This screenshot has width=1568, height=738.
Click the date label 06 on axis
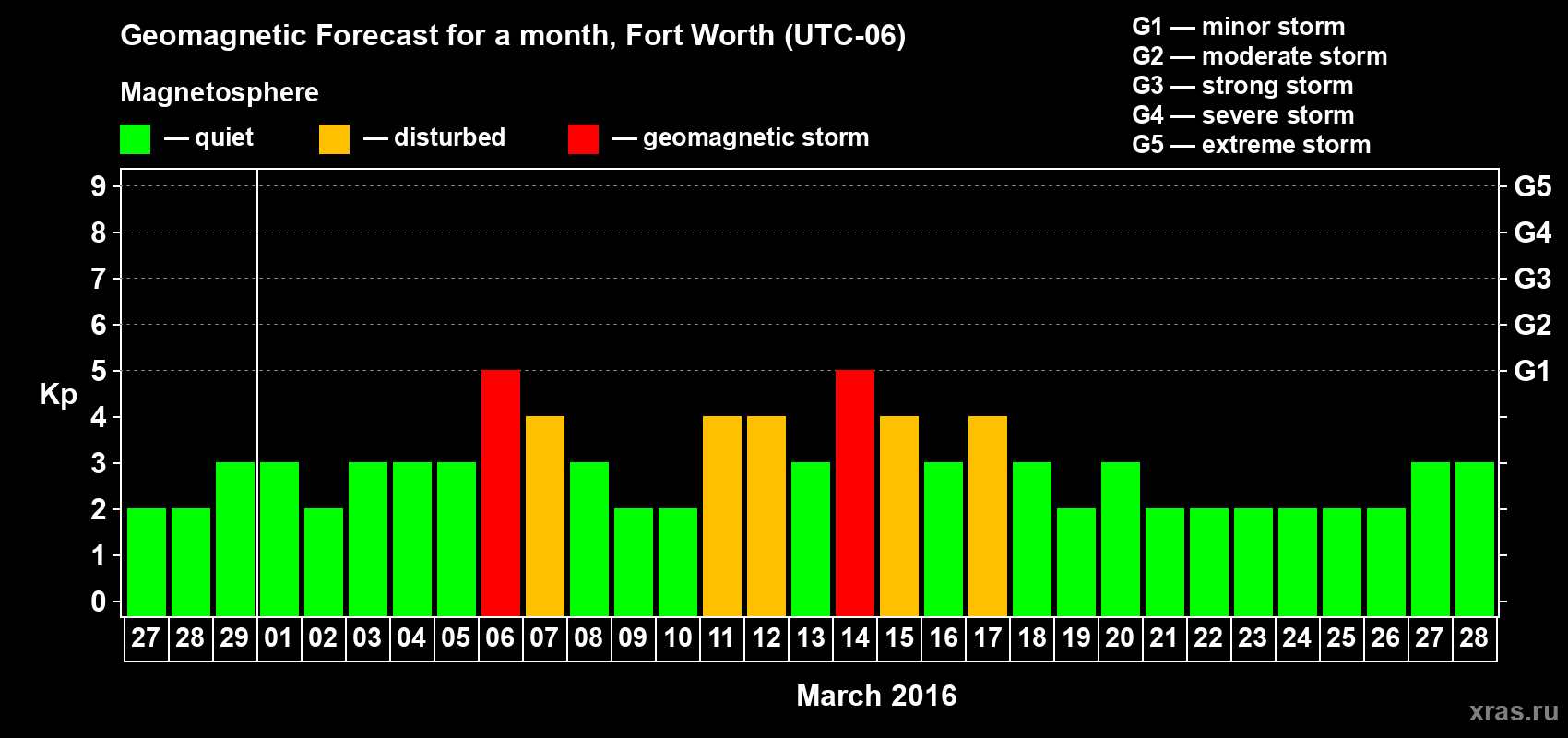click(x=500, y=637)
